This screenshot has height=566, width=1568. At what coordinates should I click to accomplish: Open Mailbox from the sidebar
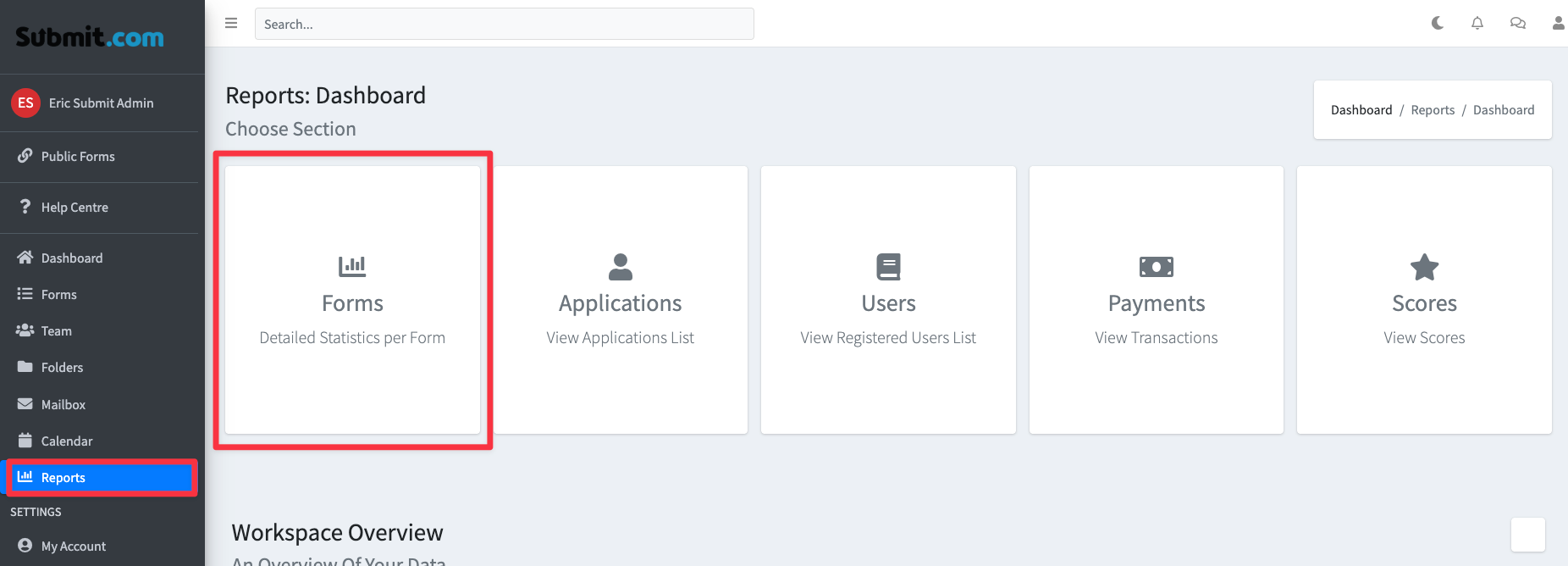63,405
